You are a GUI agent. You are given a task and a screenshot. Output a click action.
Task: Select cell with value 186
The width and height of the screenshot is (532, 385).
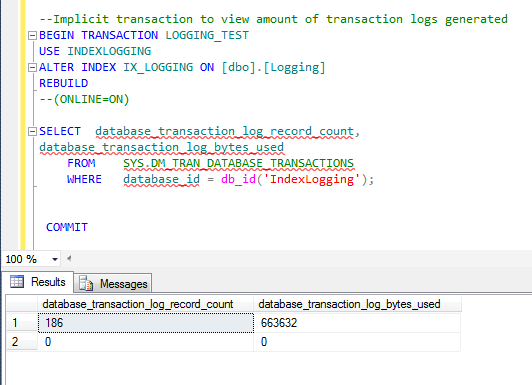pyautogui.click(x=146, y=323)
